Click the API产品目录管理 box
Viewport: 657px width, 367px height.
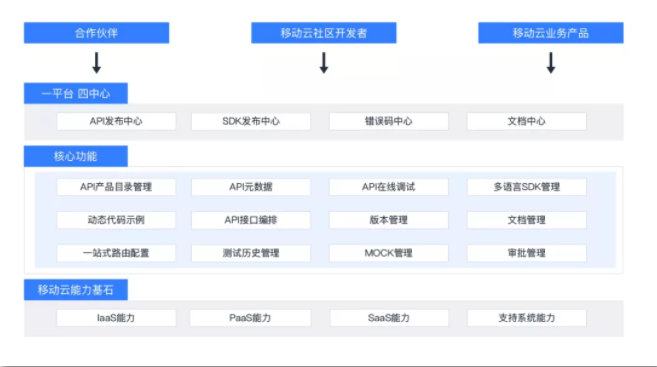116,187
